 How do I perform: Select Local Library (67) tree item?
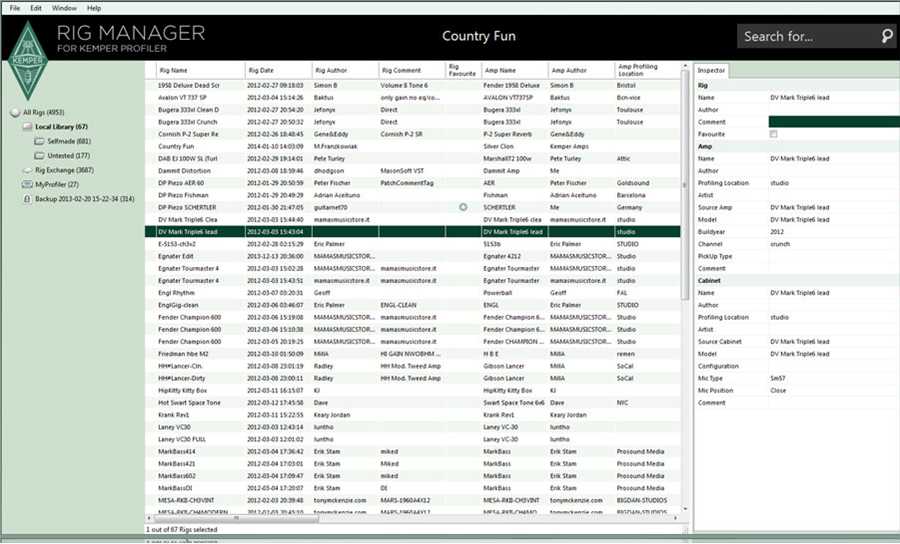61,127
